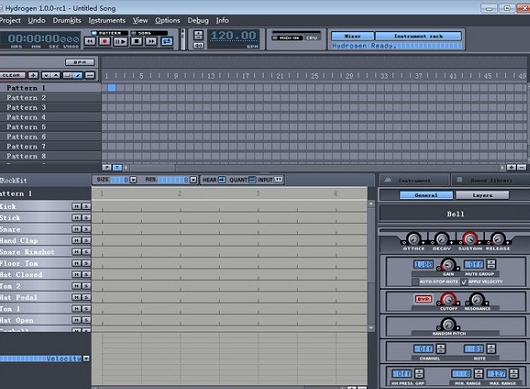Screen dimensions: 530x389
Task: Select Pattern 6 in the pattern list
Action: click(x=50, y=137)
